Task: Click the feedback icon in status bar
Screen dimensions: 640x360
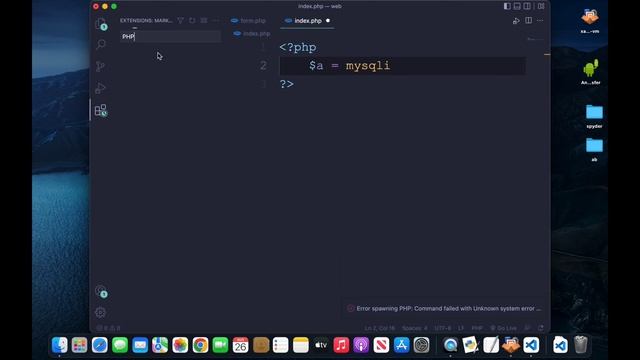Action: point(527,328)
